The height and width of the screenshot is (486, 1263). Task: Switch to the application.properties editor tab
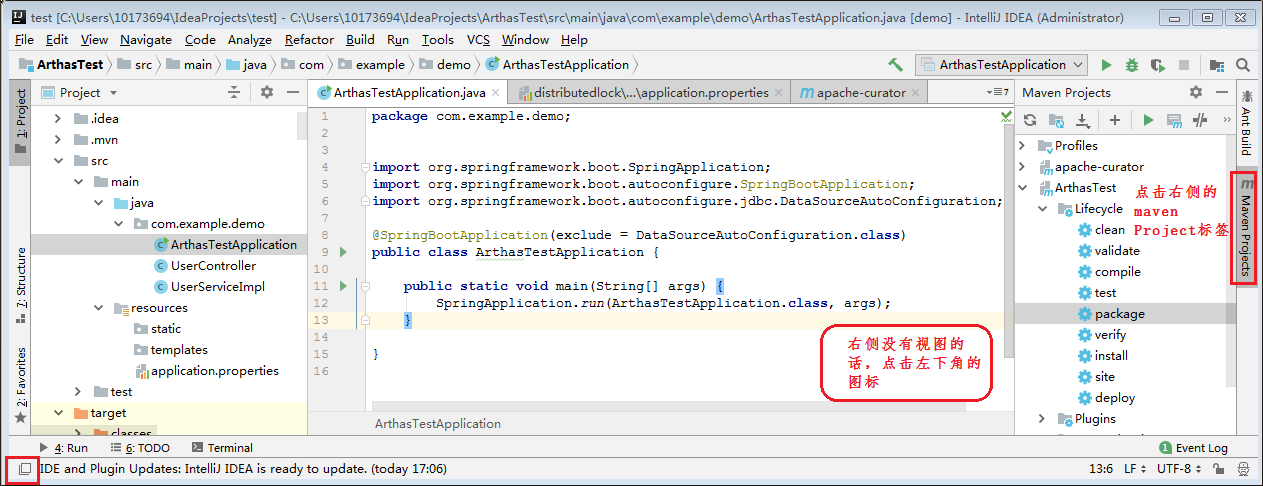click(x=649, y=92)
